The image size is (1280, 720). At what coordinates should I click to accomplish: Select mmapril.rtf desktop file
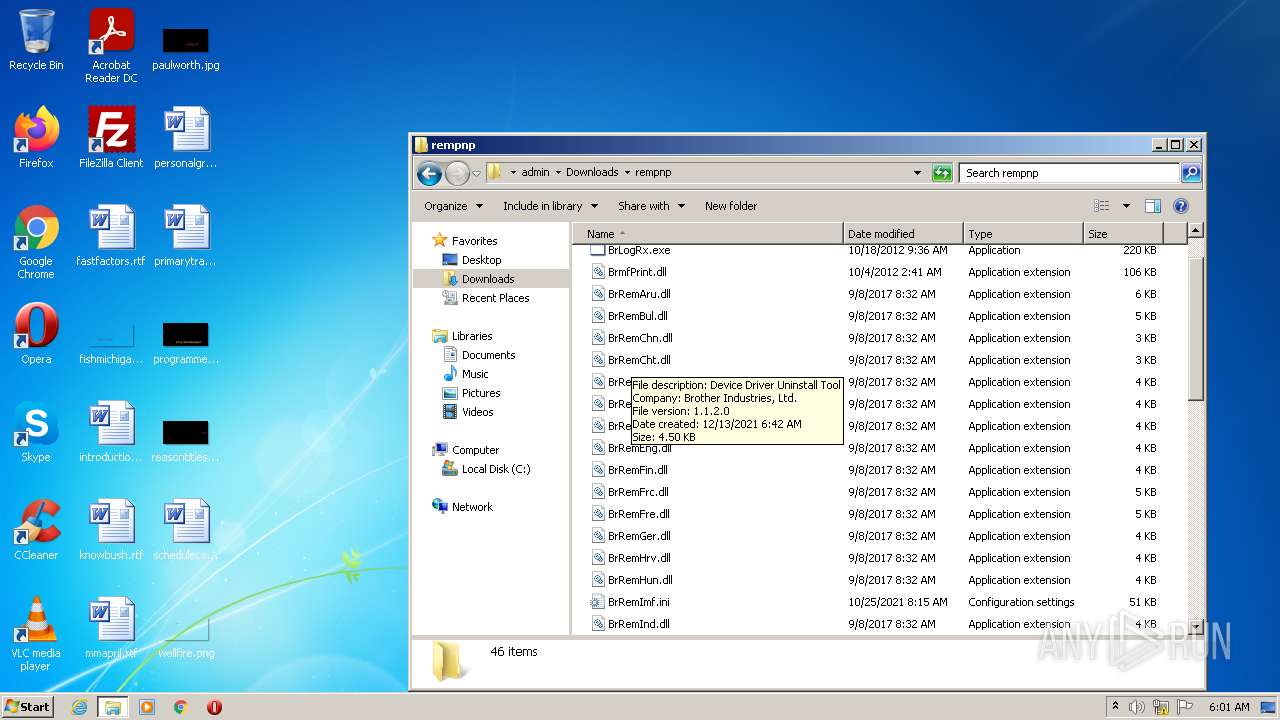tap(111, 627)
